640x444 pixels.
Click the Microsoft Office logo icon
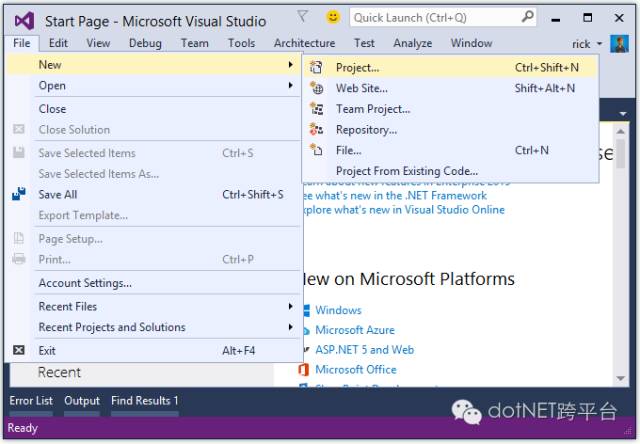click(x=303, y=369)
